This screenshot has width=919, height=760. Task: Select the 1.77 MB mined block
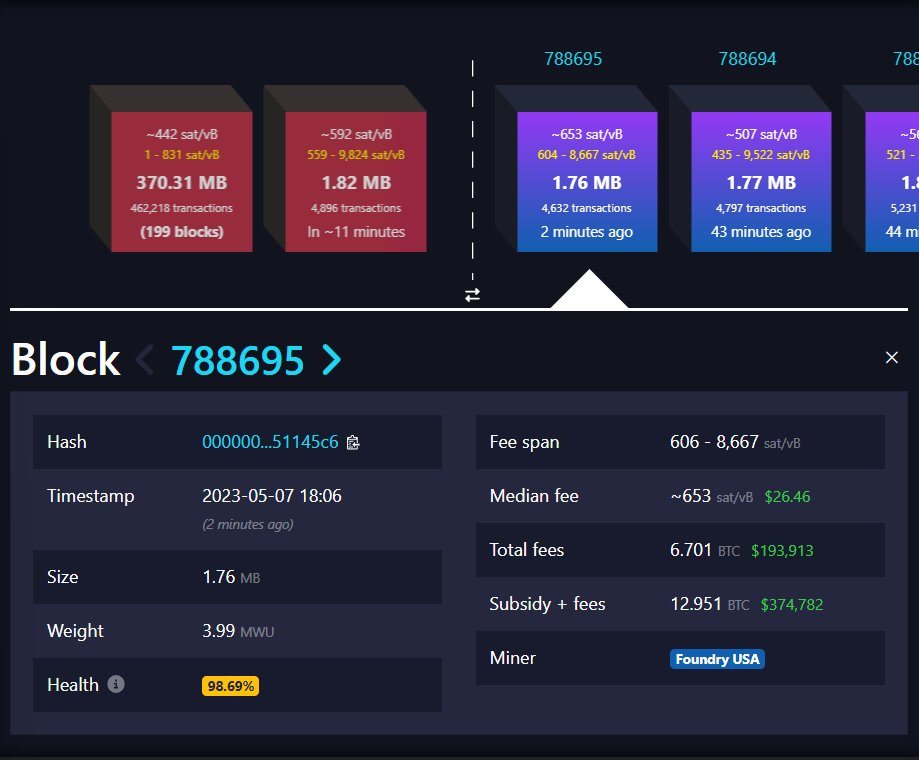coord(761,182)
